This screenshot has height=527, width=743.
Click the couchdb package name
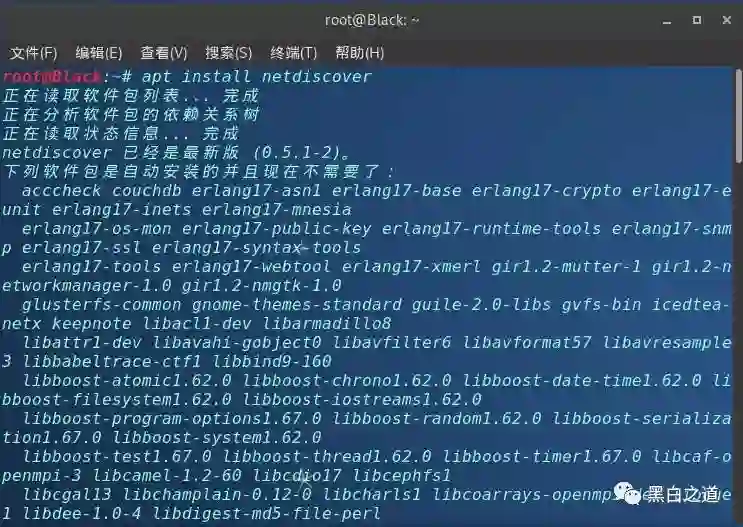[146, 191]
